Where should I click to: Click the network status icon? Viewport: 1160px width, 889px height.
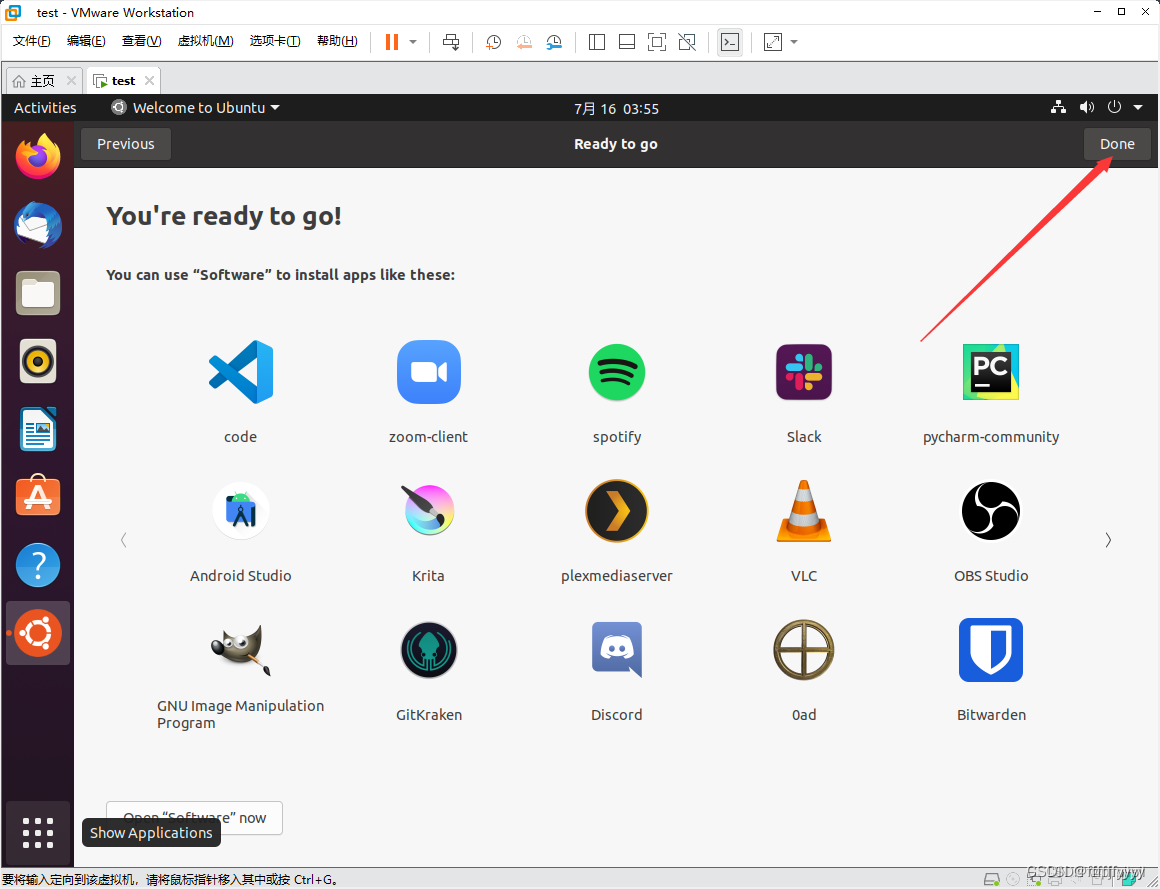[1059, 108]
